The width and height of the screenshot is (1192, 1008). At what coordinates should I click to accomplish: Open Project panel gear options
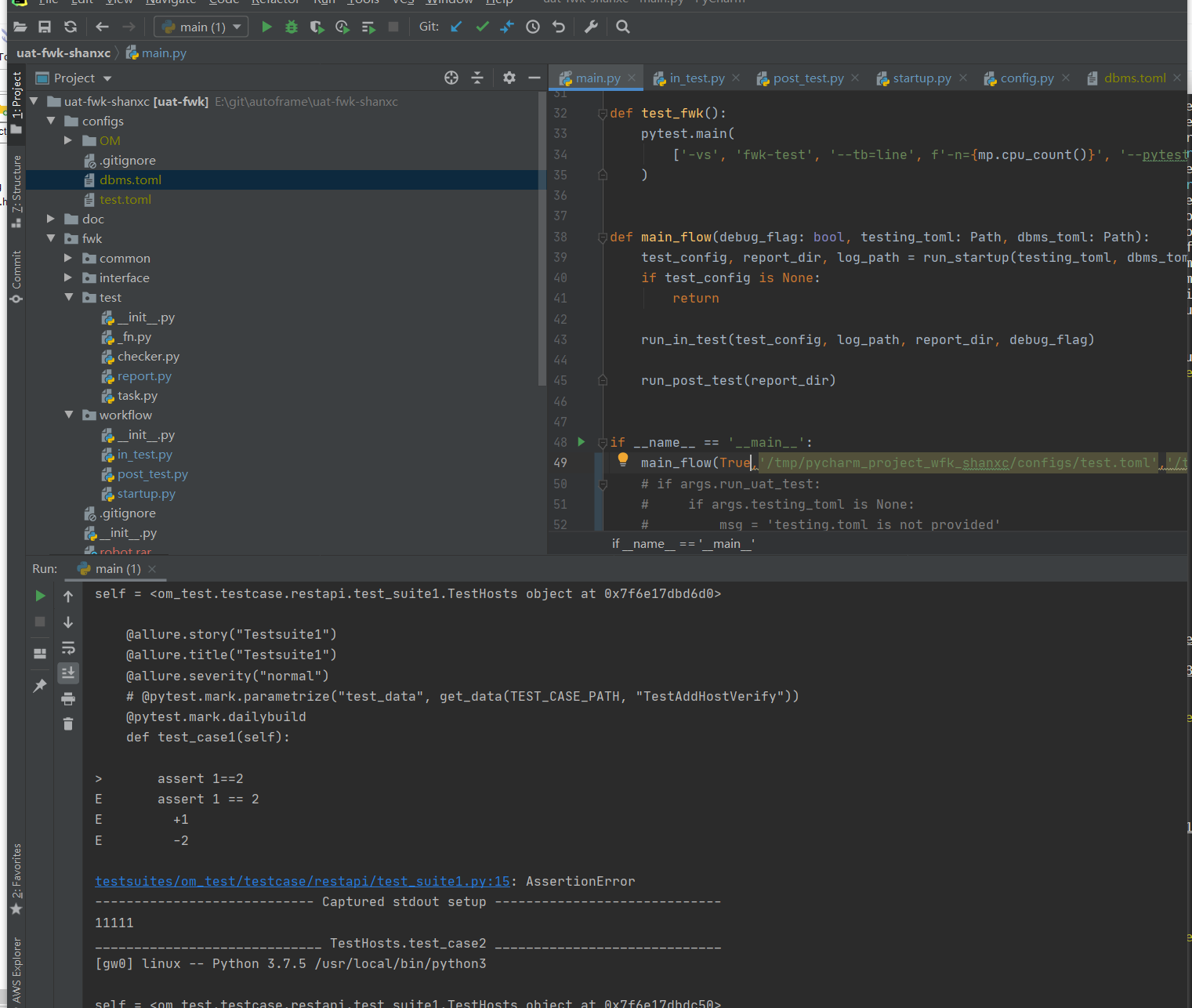509,78
